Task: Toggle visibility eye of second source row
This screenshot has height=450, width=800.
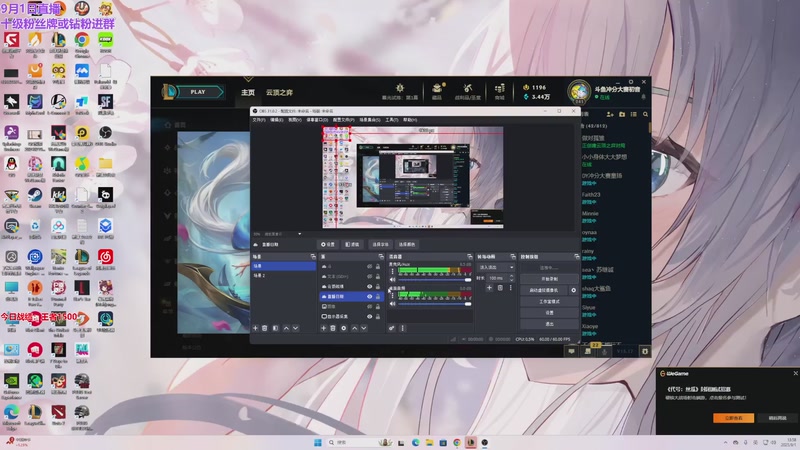Action: pos(369,277)
